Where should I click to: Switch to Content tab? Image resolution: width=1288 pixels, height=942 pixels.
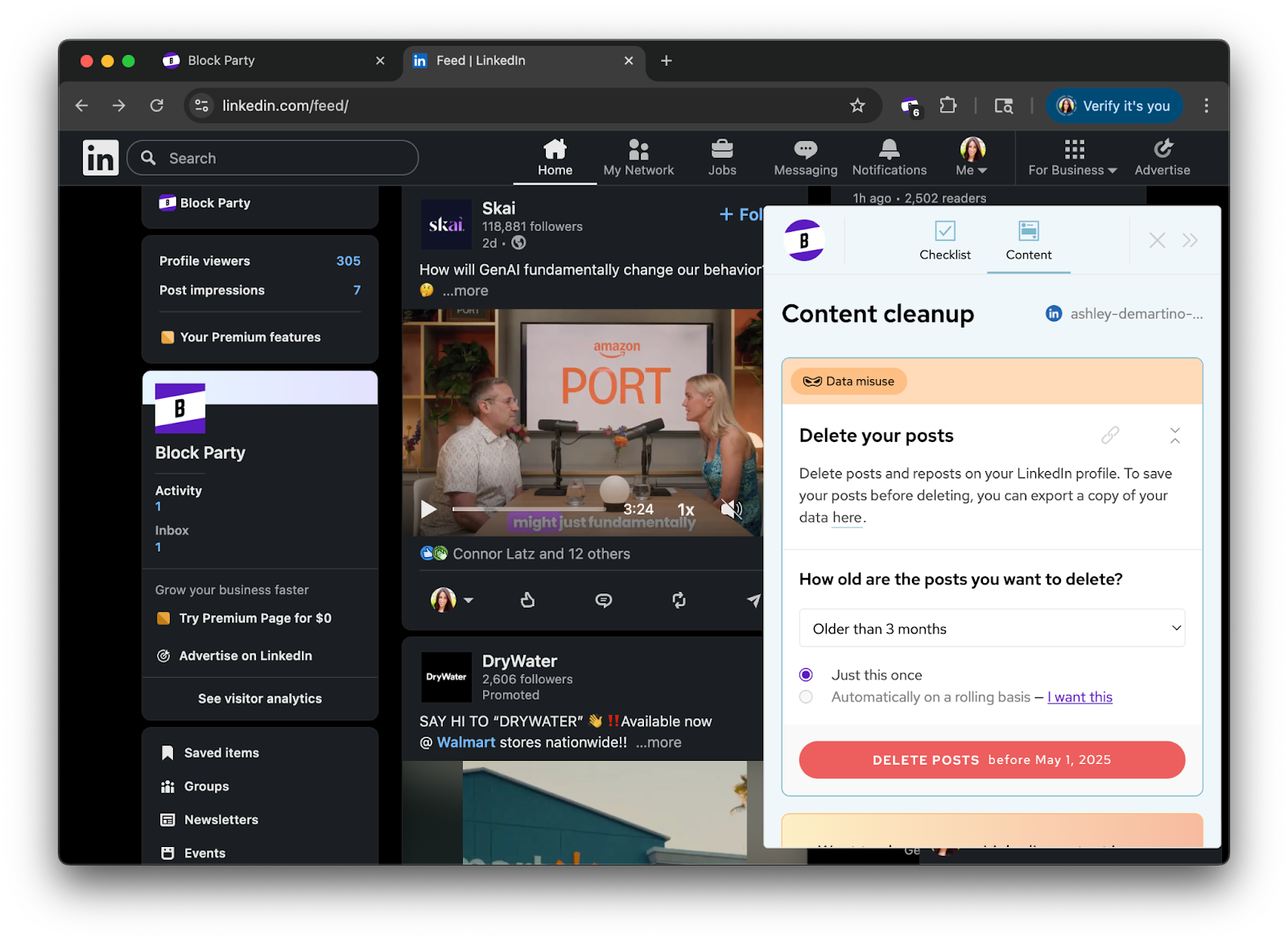coord(1029,241)
